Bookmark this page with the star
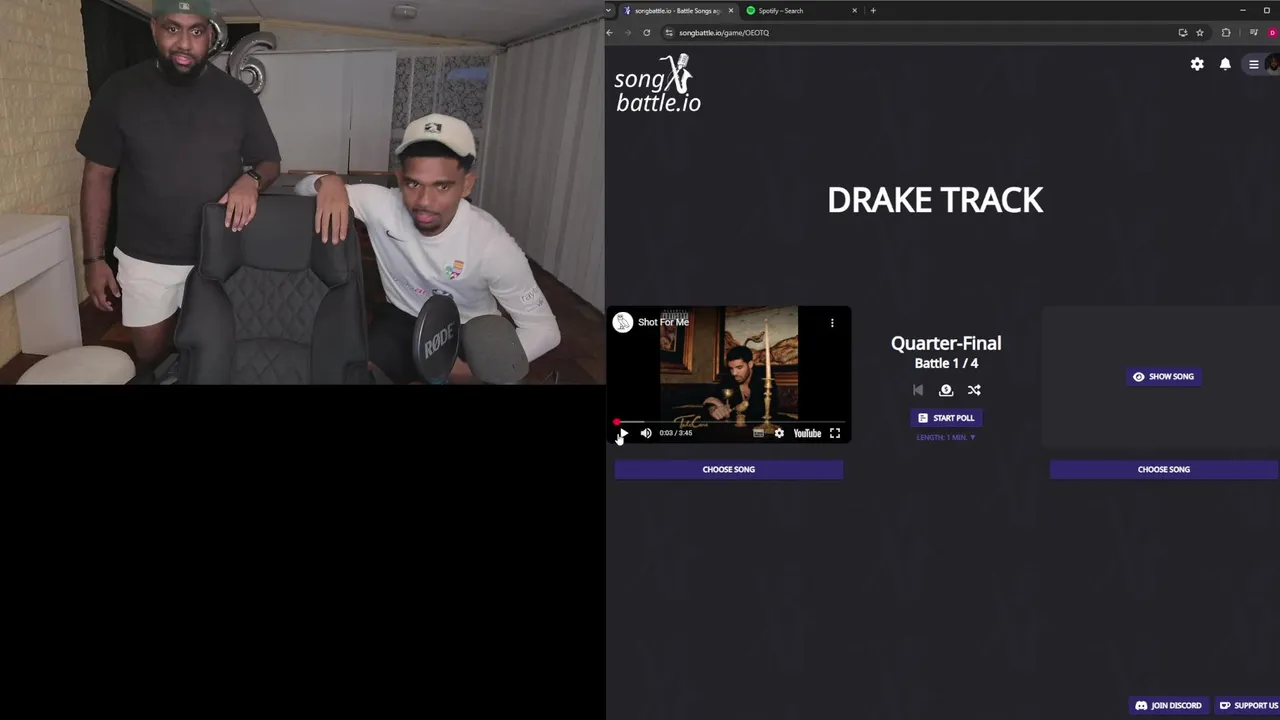Viewport: 1280px width, 720px height. [x=1200, y=32]
